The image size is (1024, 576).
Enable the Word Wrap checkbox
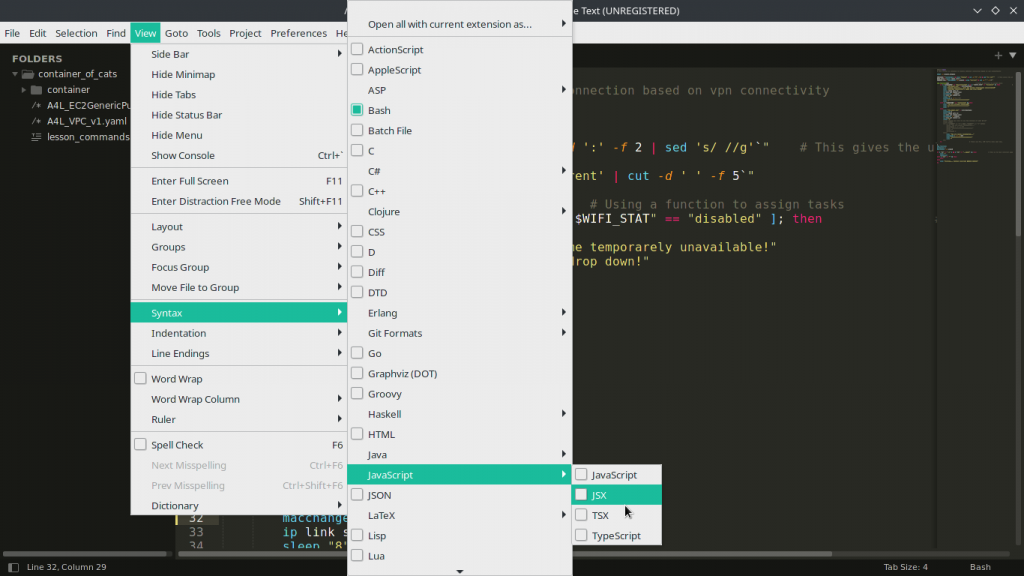[x=141, y=379]
